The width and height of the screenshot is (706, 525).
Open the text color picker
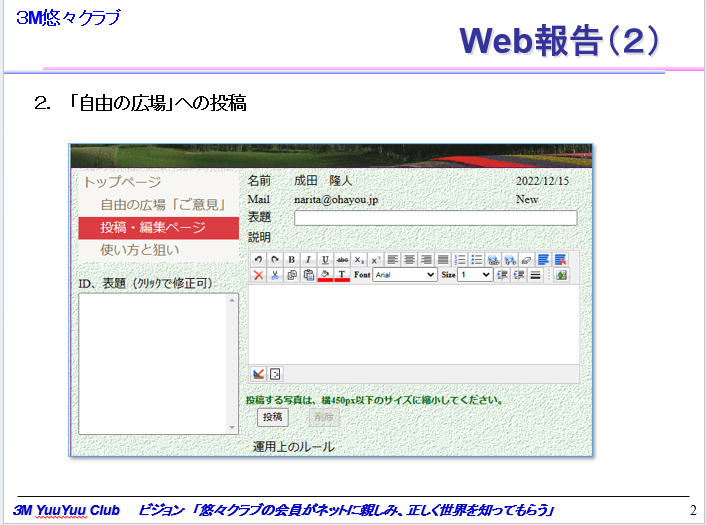[x=342, y=275]
